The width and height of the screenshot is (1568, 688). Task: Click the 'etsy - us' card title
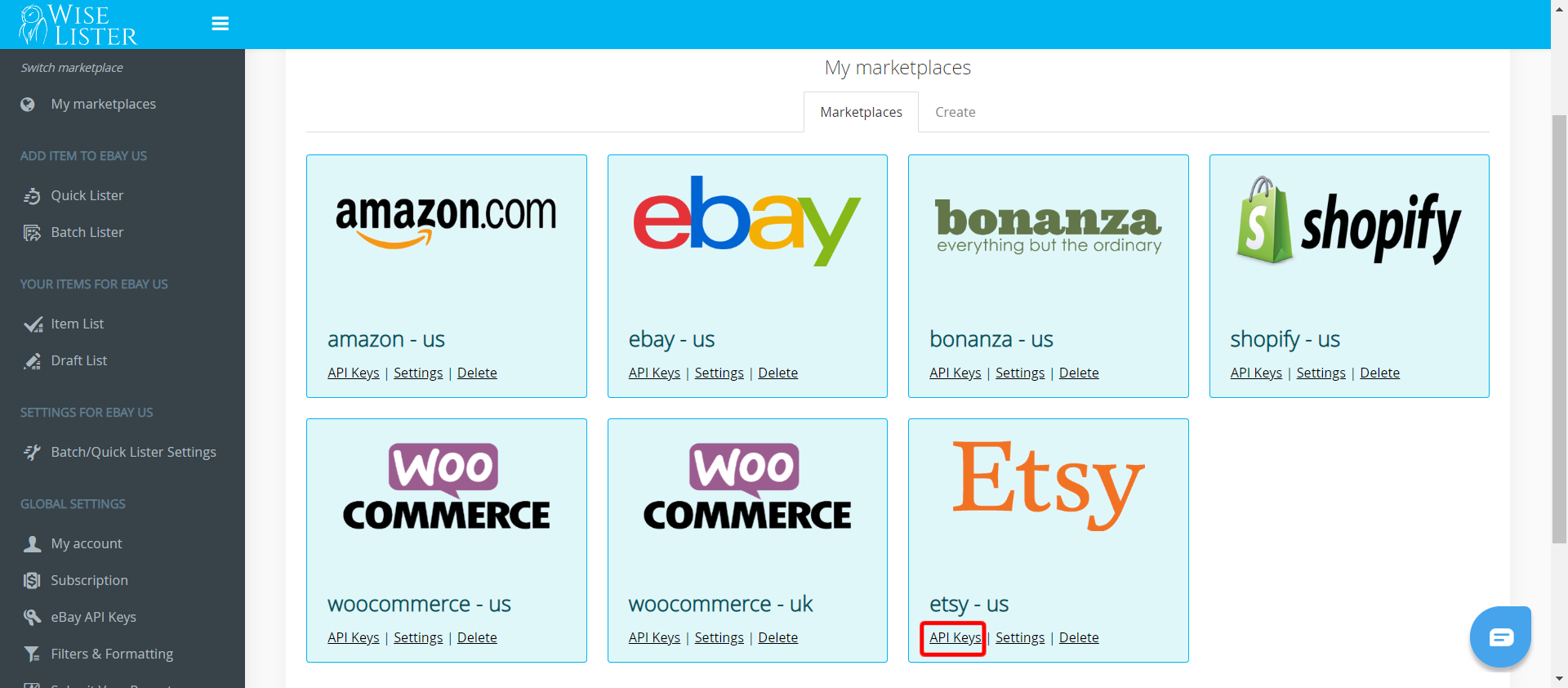click(969, 605)
